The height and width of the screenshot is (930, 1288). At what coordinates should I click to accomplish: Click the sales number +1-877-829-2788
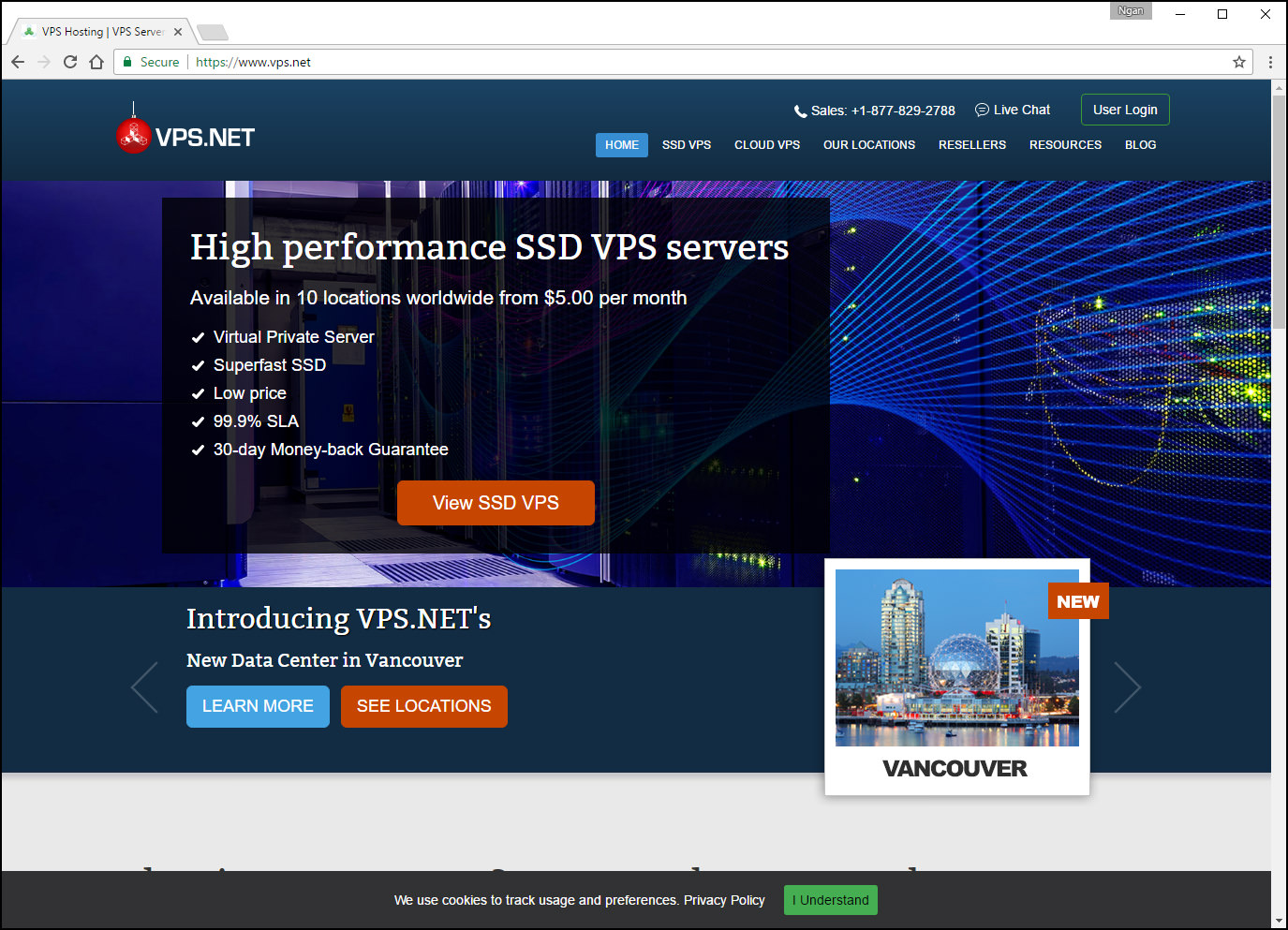point(903,111)
